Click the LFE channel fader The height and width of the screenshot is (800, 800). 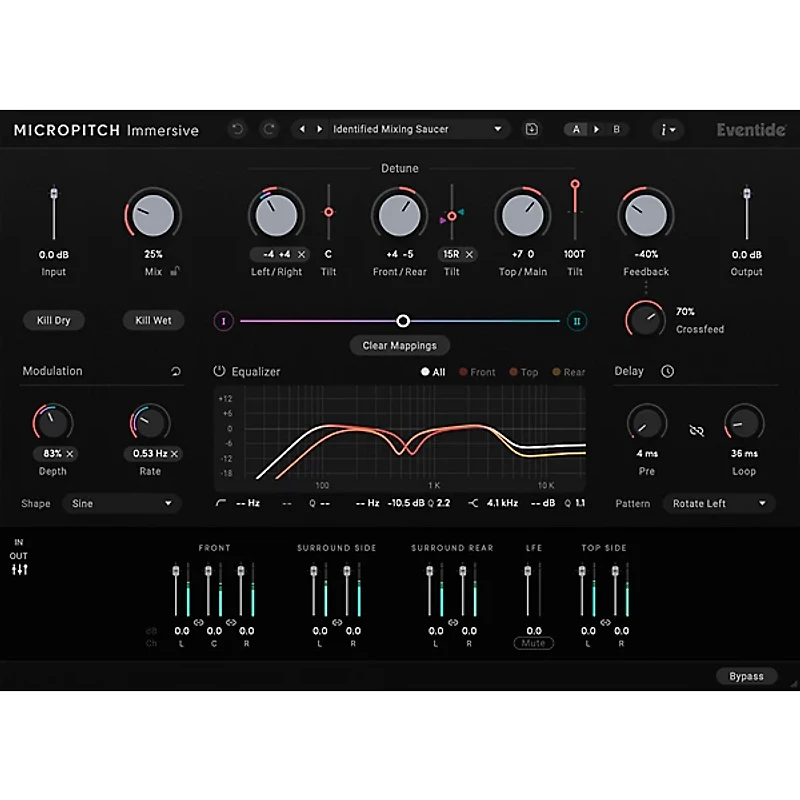coord(528,570)
